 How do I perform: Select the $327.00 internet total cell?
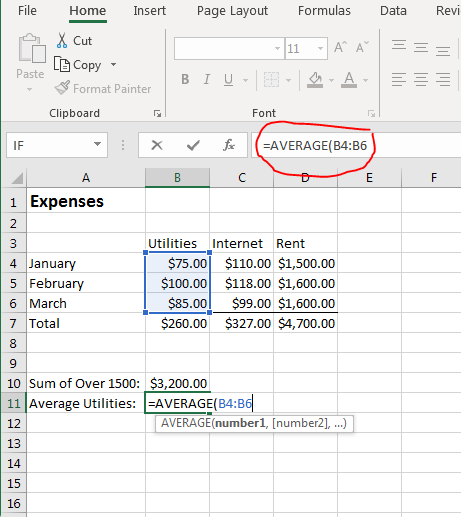(241, 323)
